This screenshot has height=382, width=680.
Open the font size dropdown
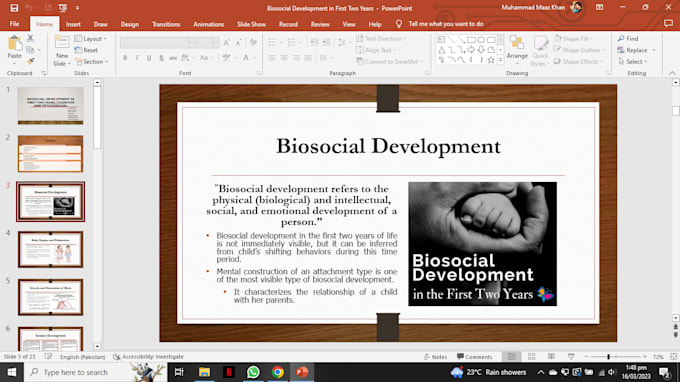coord(215,42)
